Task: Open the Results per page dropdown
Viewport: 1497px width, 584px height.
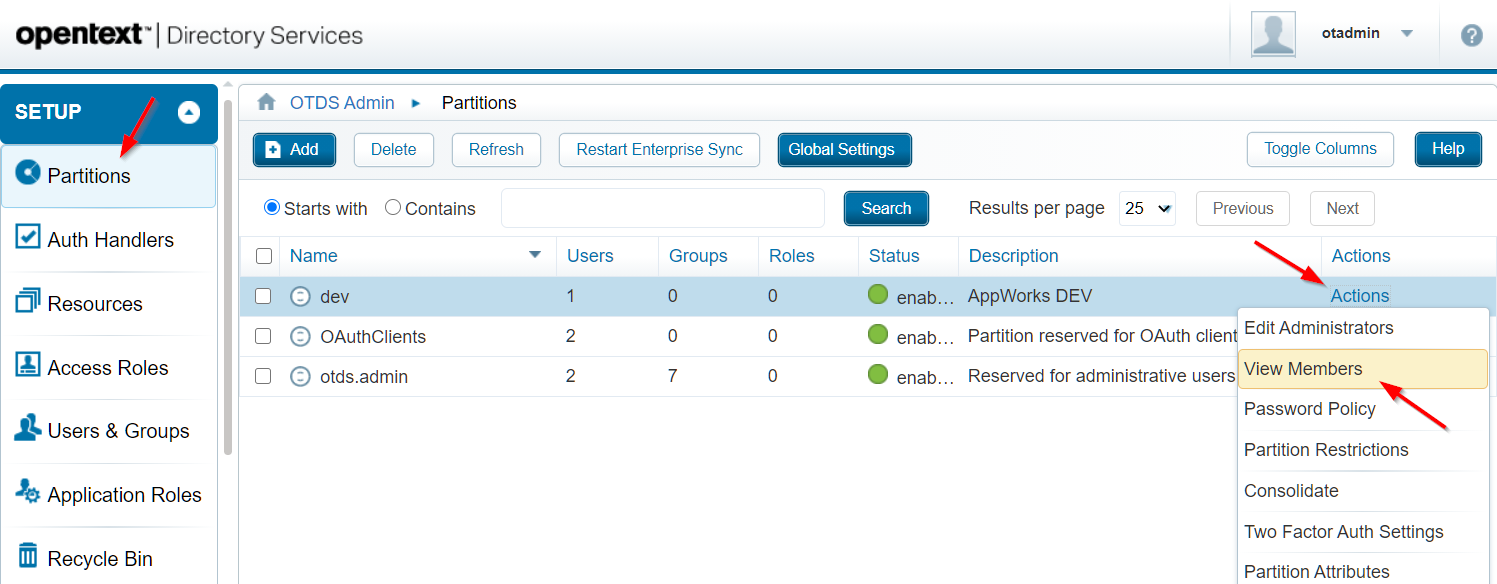Action: [1147, 208]
